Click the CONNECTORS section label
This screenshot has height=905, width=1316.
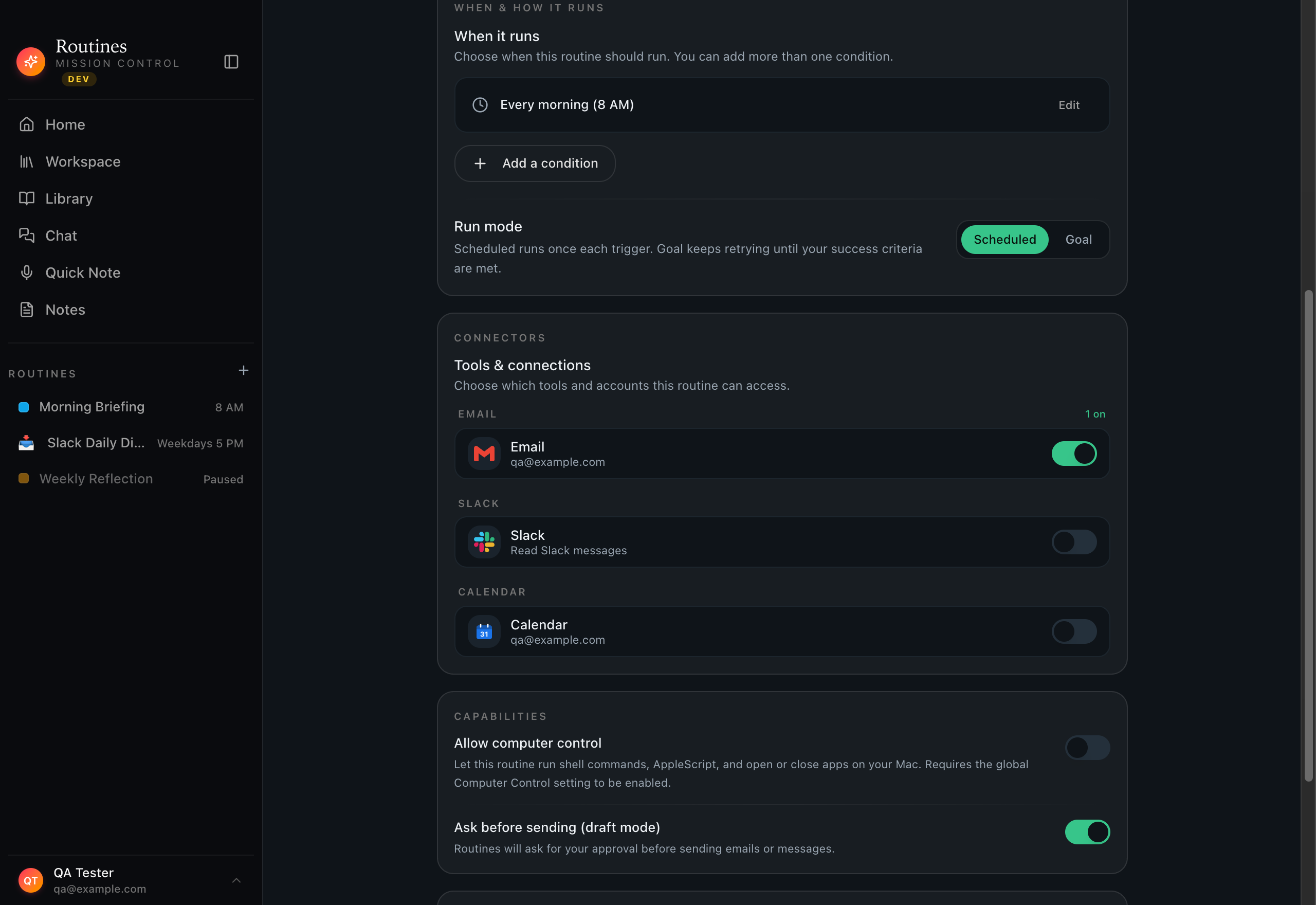(x=500, y=338)
